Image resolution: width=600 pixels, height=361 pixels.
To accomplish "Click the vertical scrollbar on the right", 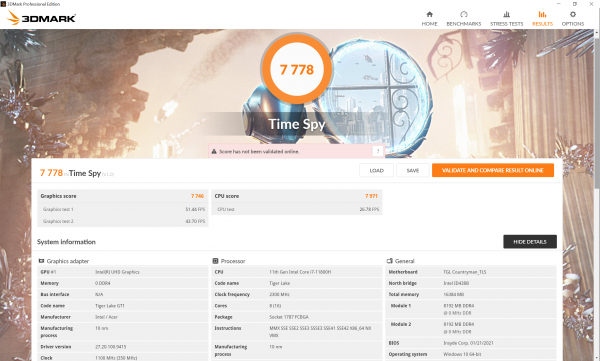I will [597, 111].
